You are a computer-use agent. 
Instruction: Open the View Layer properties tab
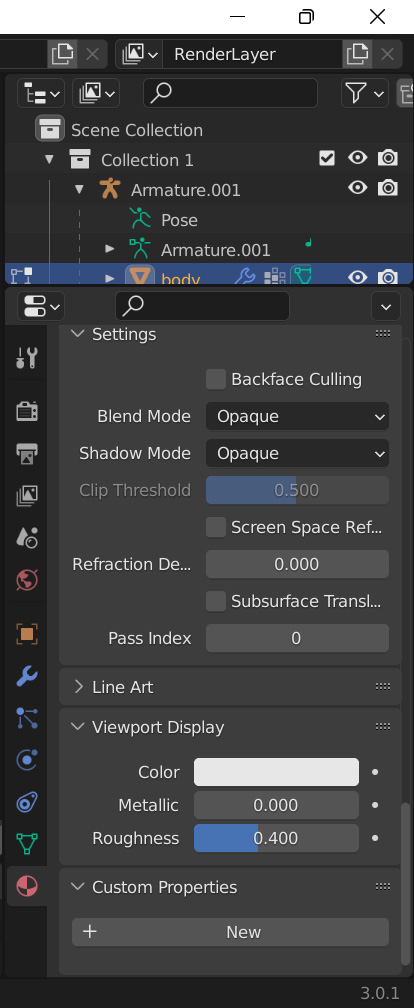27,495
